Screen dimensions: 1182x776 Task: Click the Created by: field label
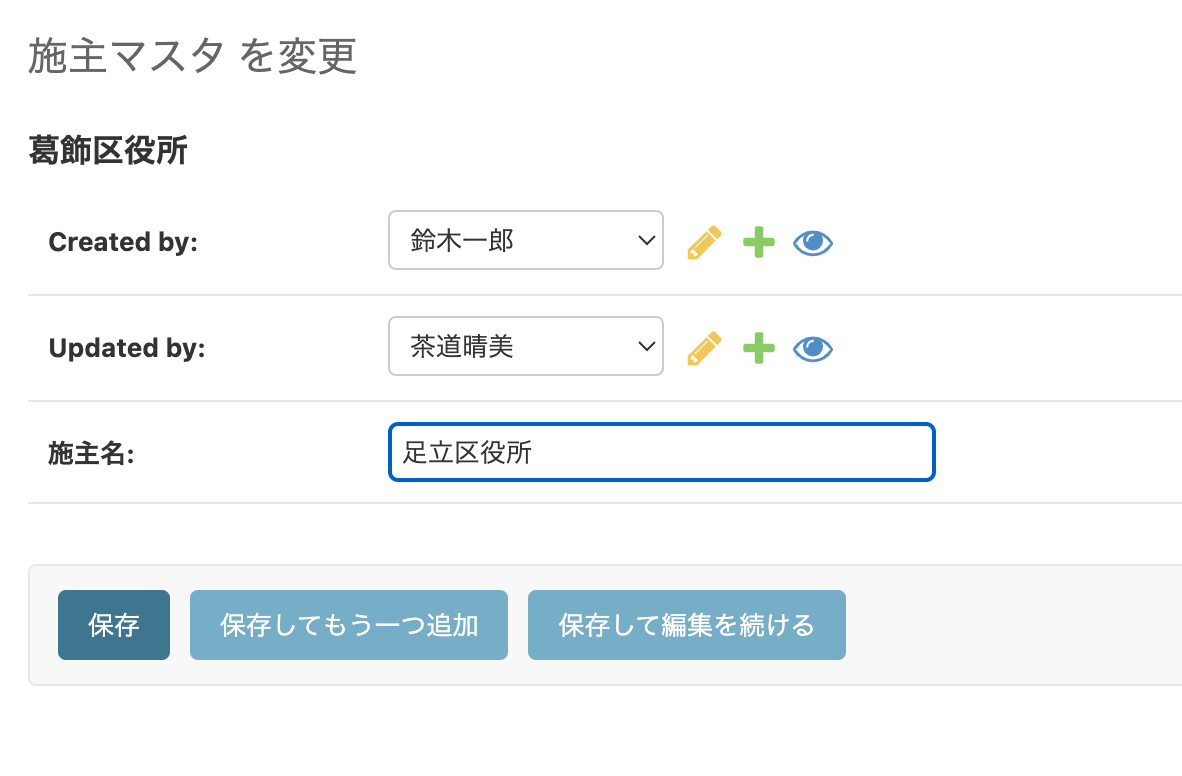click(123, 242)
